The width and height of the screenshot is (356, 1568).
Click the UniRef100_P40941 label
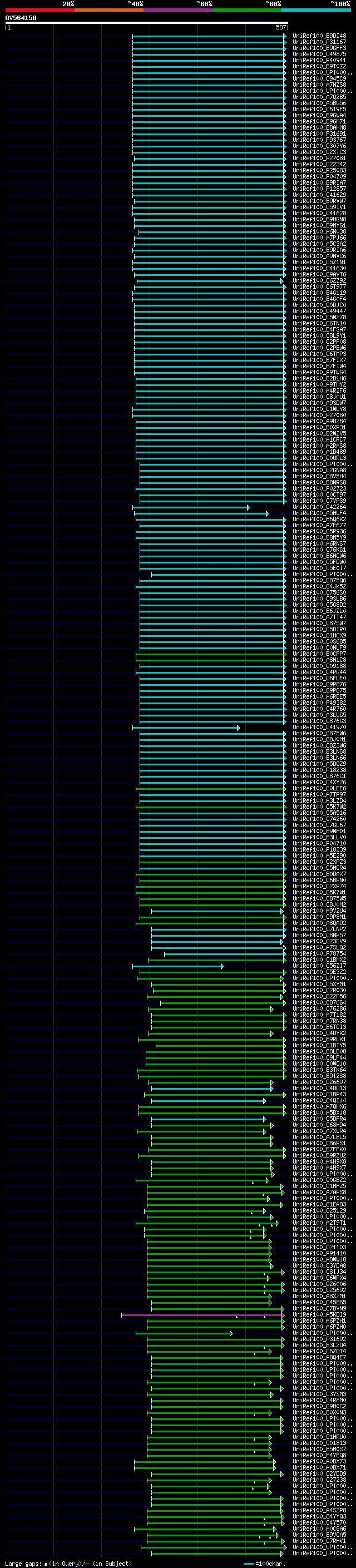coord(319,60)
